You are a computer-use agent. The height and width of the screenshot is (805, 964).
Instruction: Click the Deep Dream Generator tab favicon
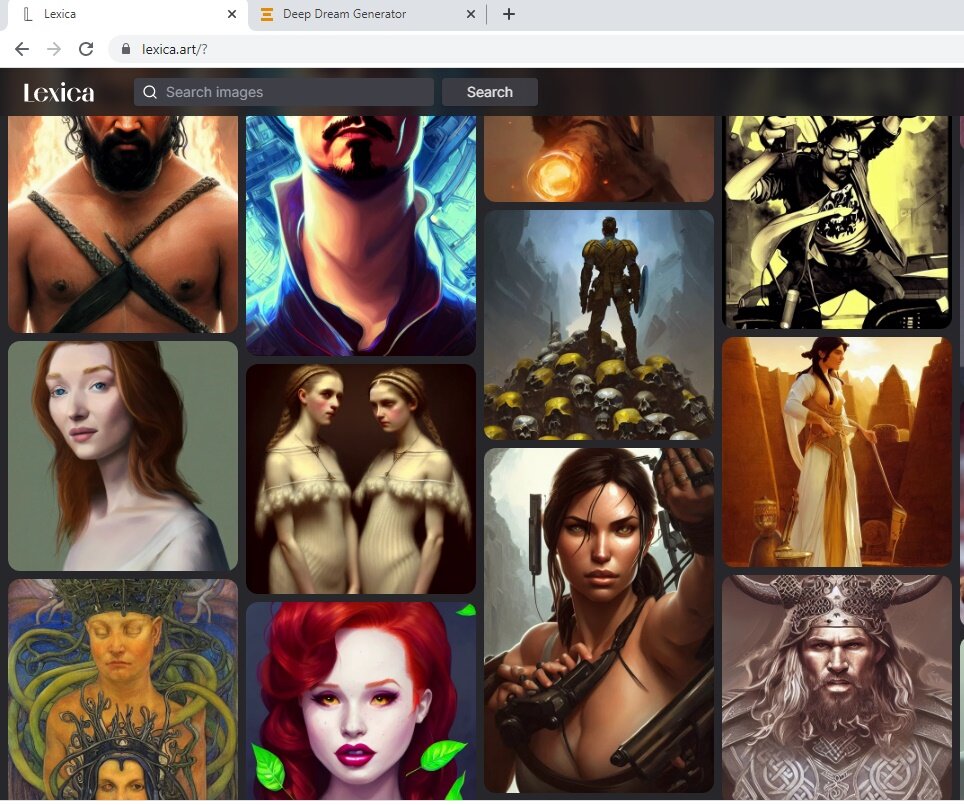[x=267, y=14]
